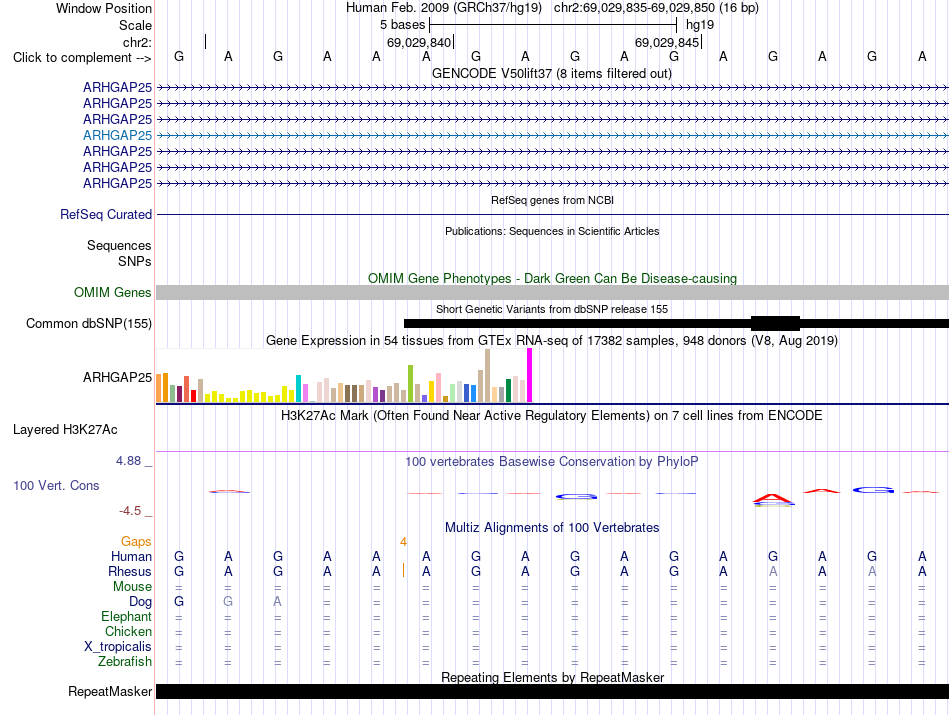Click the 100 Vert. Cons track label

tap(56, 485)
